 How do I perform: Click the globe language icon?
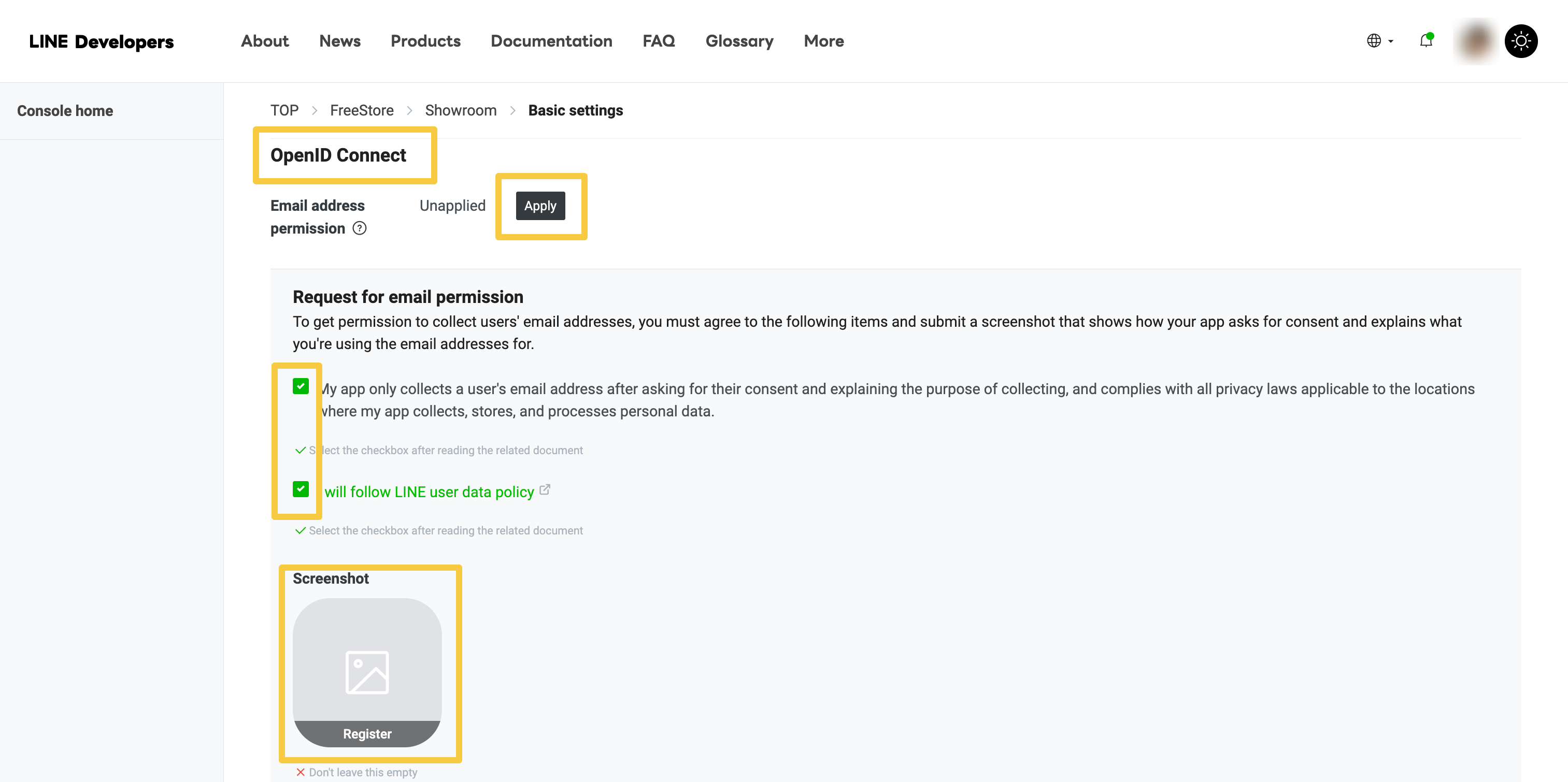(1373, 41)
